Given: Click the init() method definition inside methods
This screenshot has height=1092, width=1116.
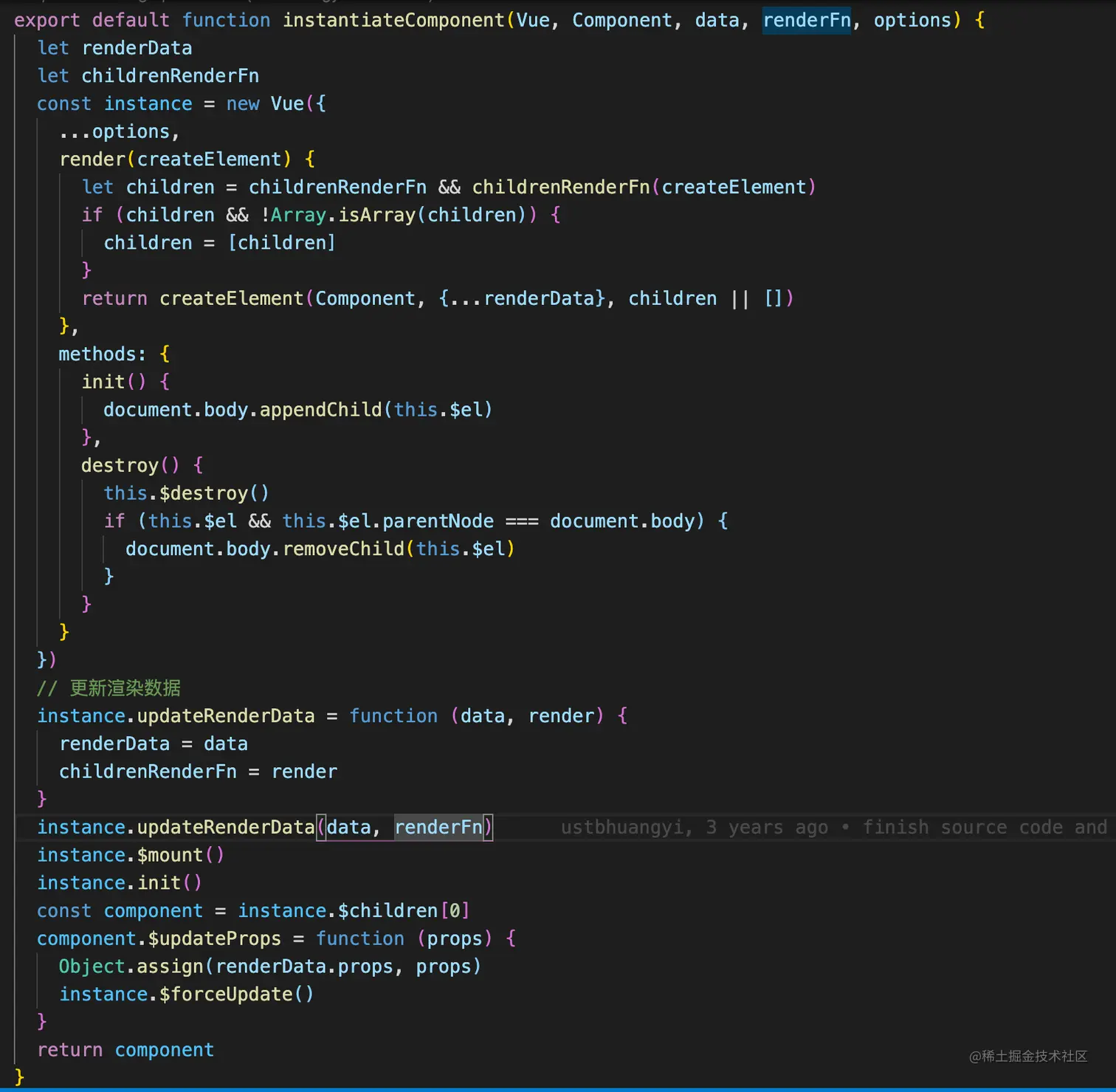Looking at the screenshot, I should pyautogui.click(x=114, y=382).
